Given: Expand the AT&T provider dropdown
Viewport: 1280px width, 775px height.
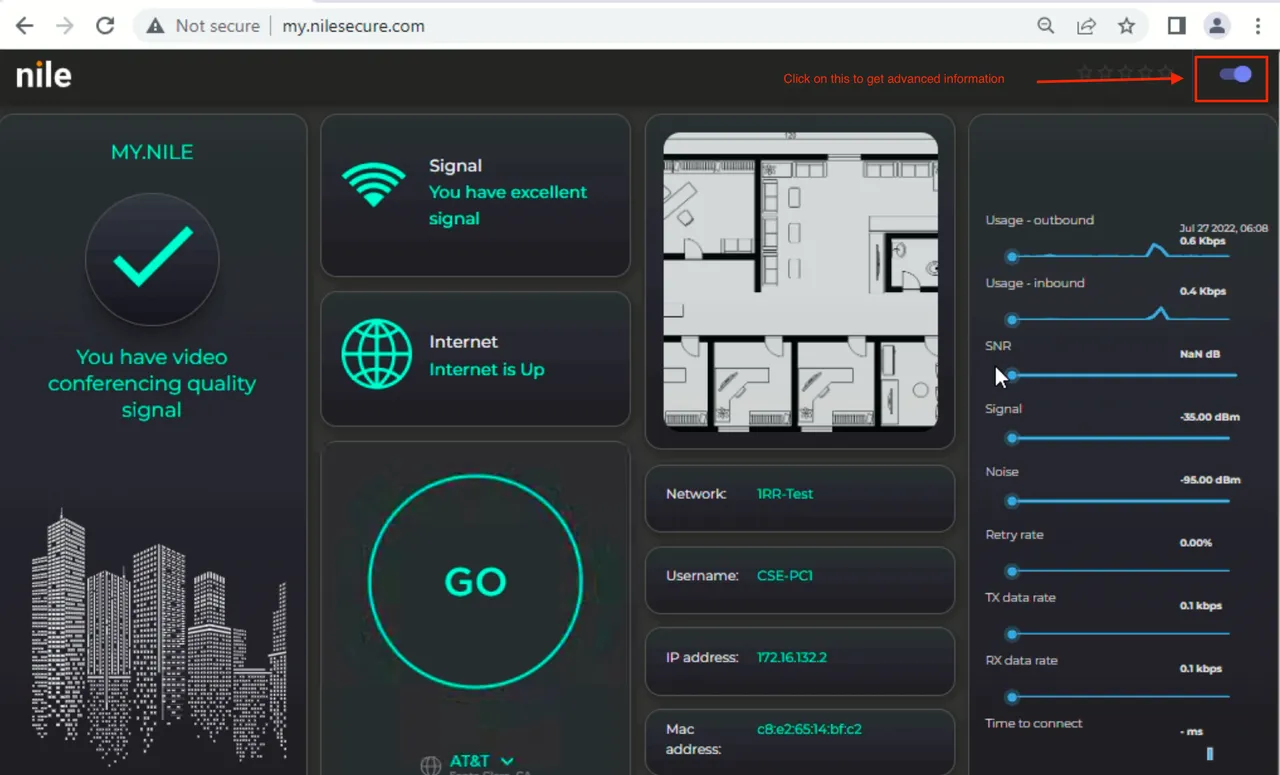Looking at the screenshot, I should (505, 760).
